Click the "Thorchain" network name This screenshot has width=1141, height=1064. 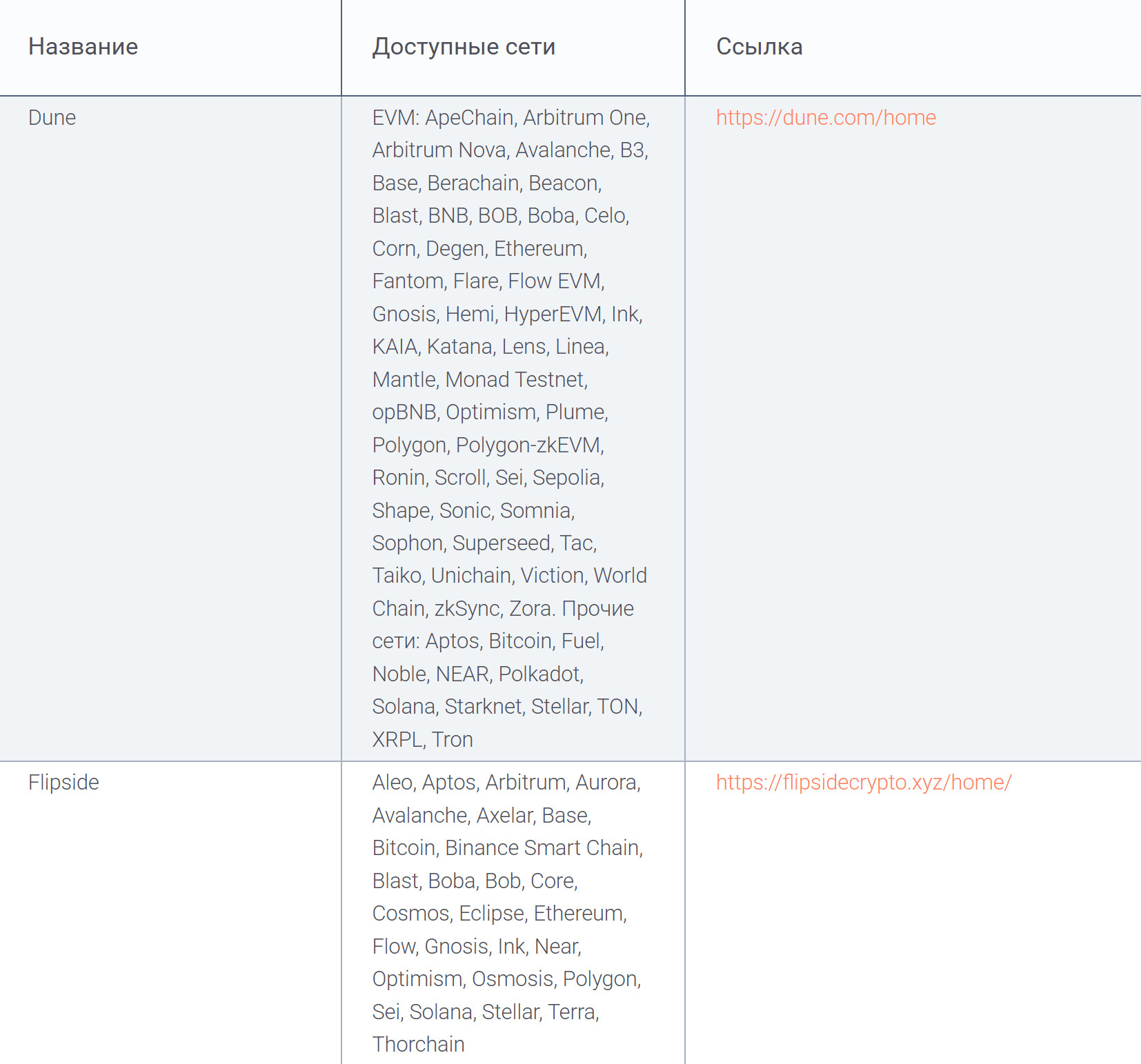418,1045
